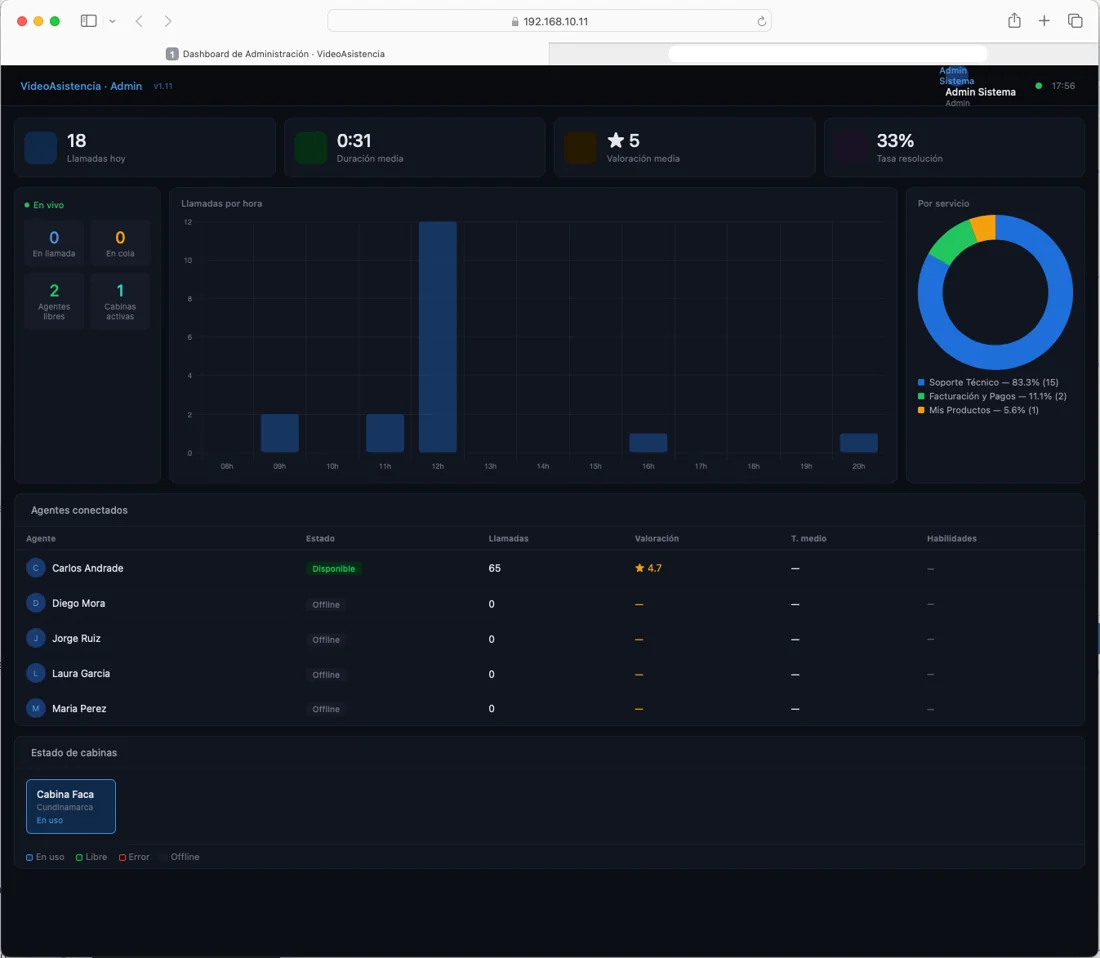The width and height of the screenshot is (1100, 958).
Task: Click the Libre legend marker
Action: pyautogui.click(x=79, y=858)
